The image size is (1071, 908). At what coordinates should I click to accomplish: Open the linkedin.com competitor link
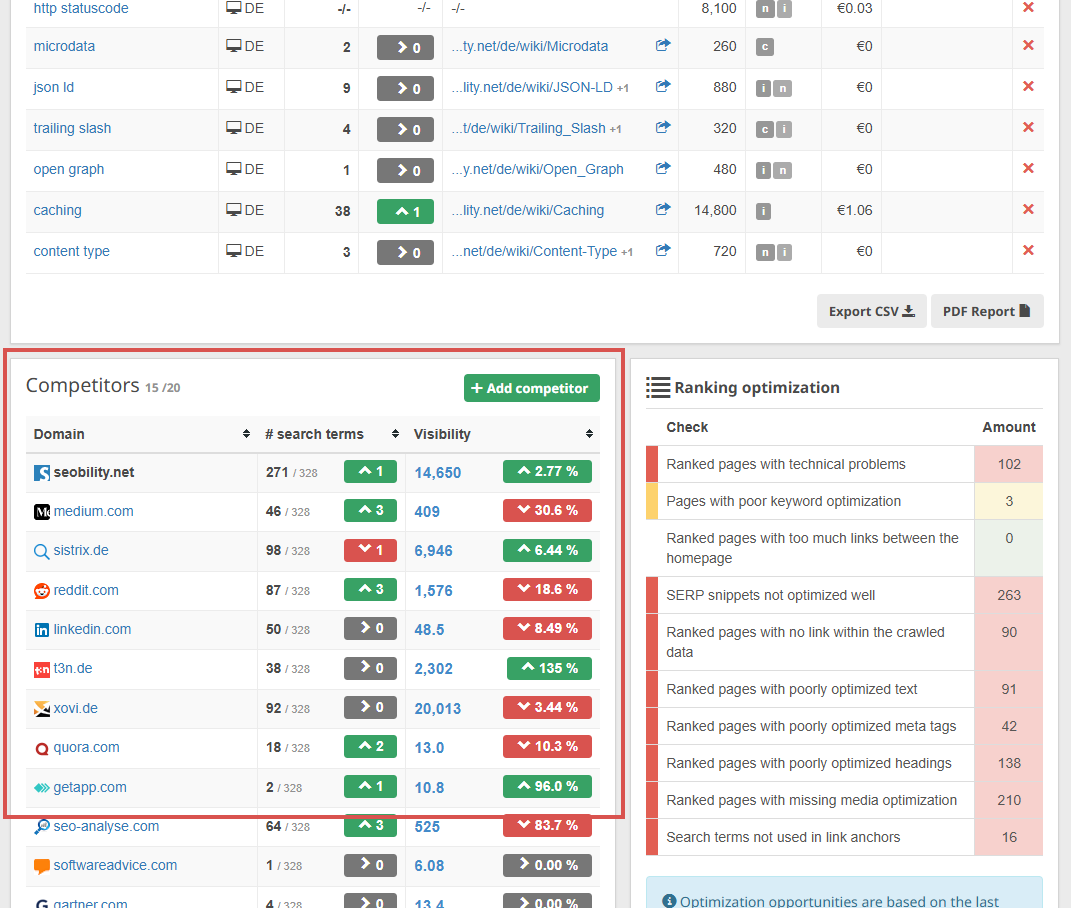[92, 629]
